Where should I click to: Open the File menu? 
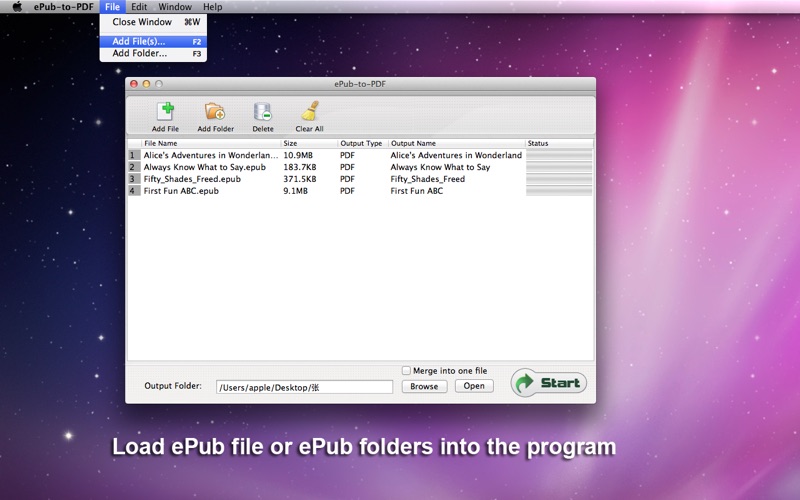(x=112, y=7)
